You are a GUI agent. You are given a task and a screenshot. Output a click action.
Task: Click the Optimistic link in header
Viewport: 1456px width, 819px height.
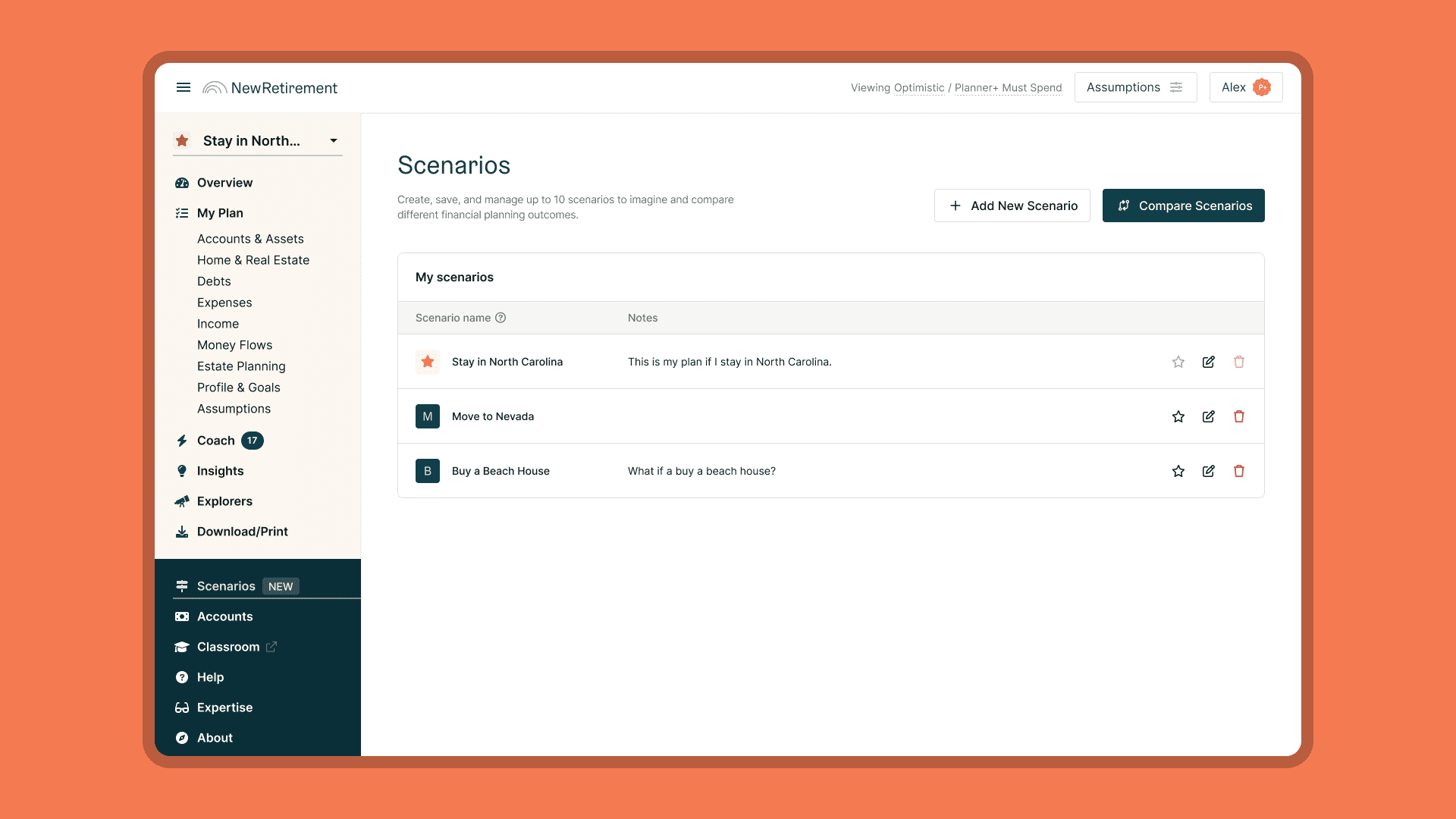918,88
